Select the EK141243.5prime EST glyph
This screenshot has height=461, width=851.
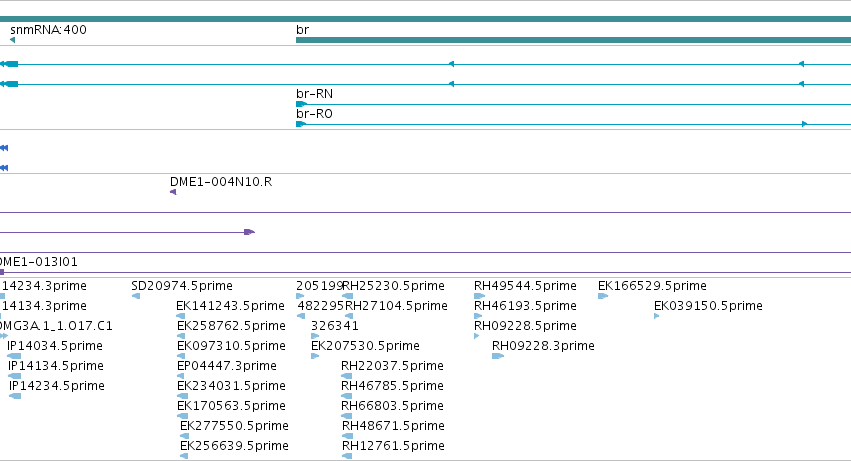pyautogui.click(x=181, y=316)
